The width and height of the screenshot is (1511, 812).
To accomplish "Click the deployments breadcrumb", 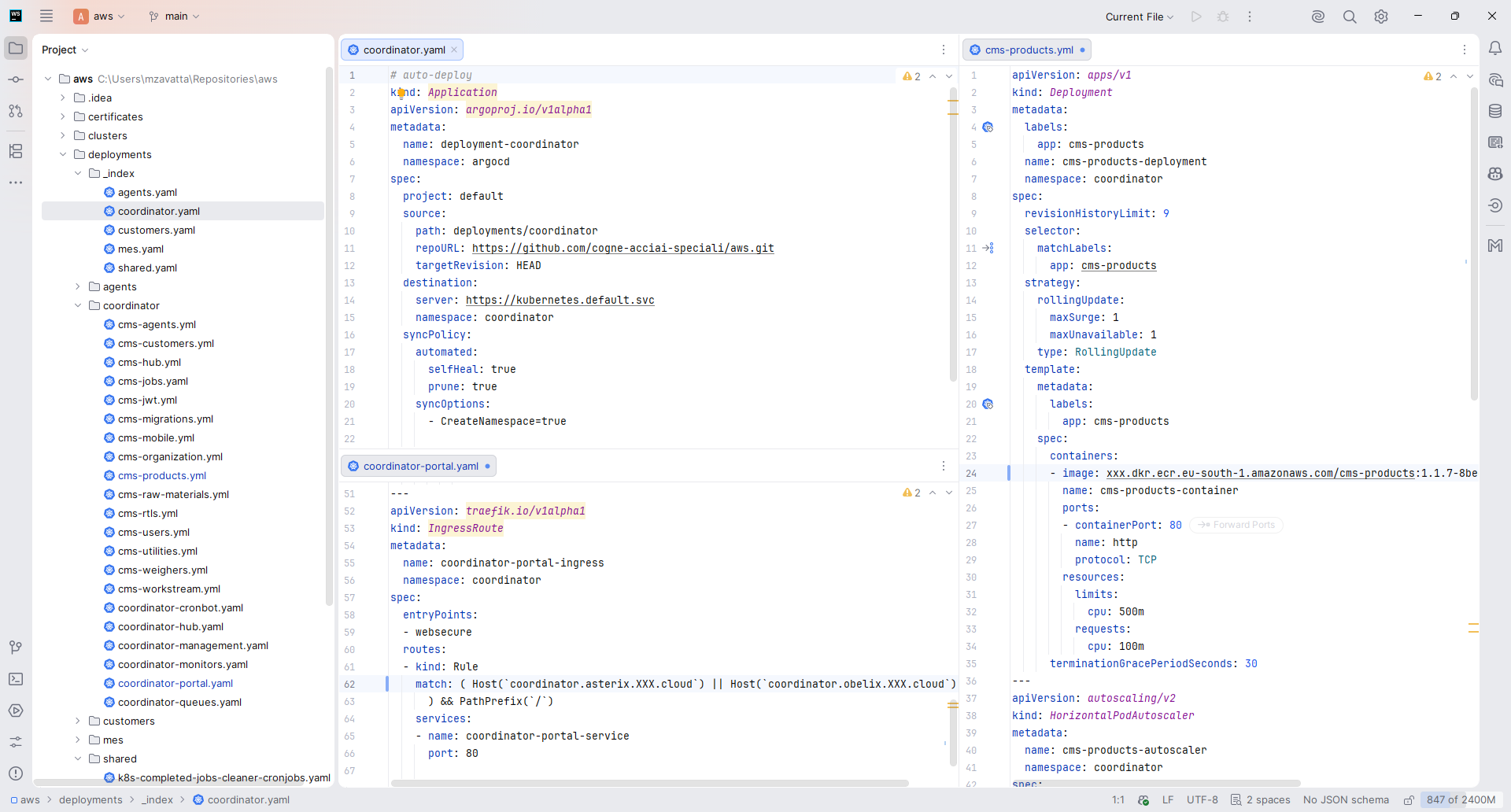I will click(x=91, y=799).
